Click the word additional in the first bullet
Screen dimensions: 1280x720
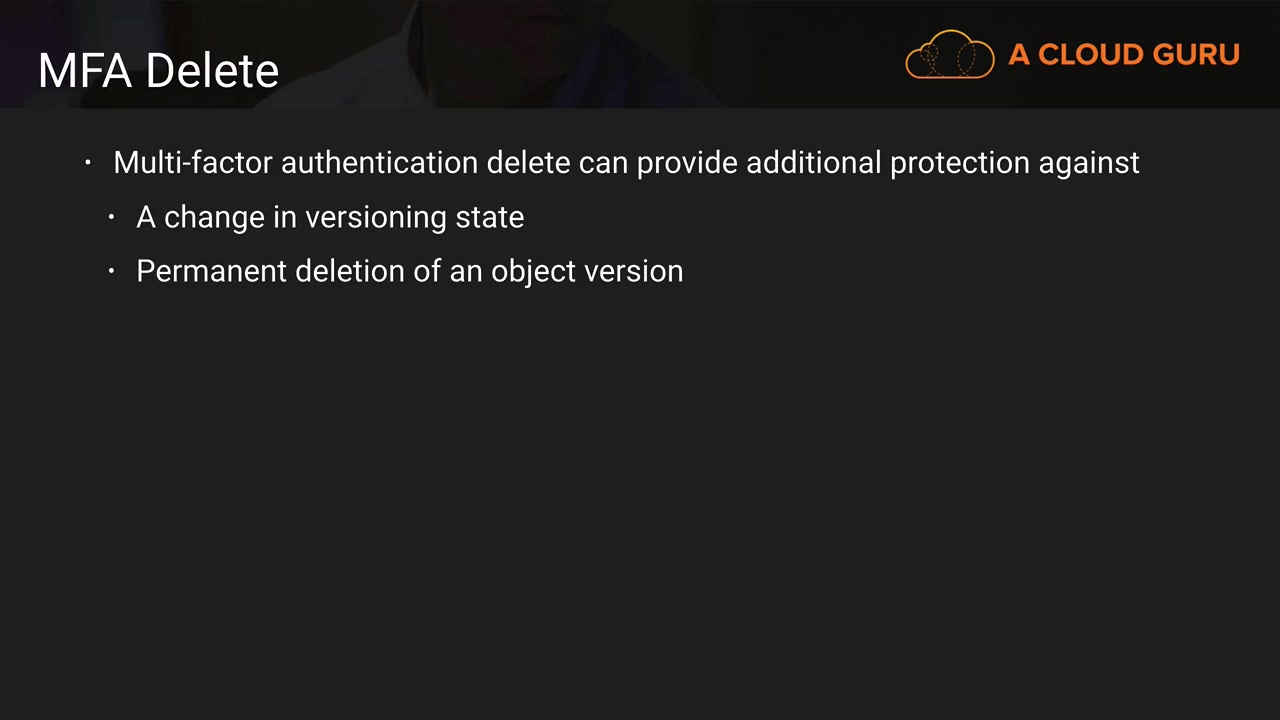pos(813,162)
